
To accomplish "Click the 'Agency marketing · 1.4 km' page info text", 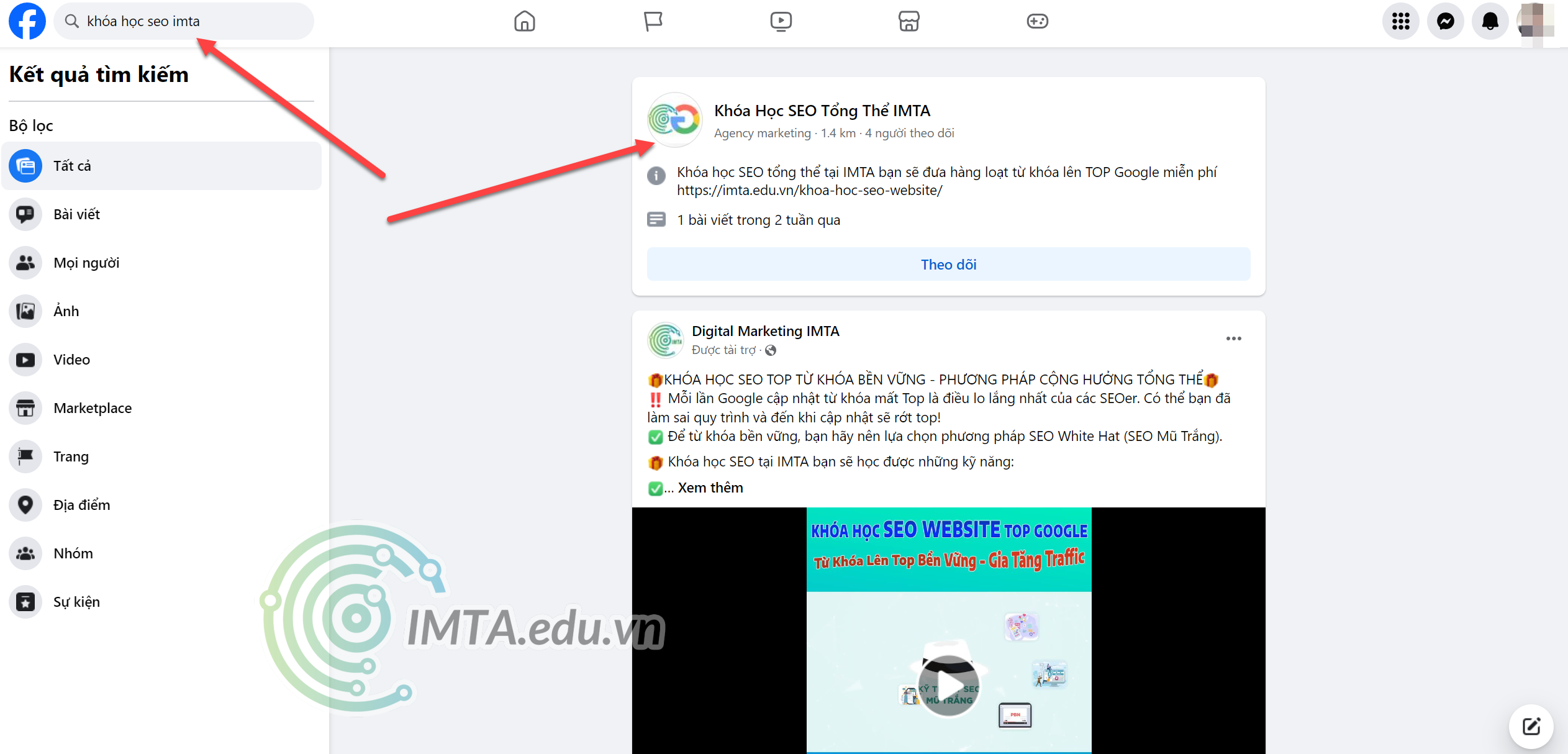I will tap(785, 134).
